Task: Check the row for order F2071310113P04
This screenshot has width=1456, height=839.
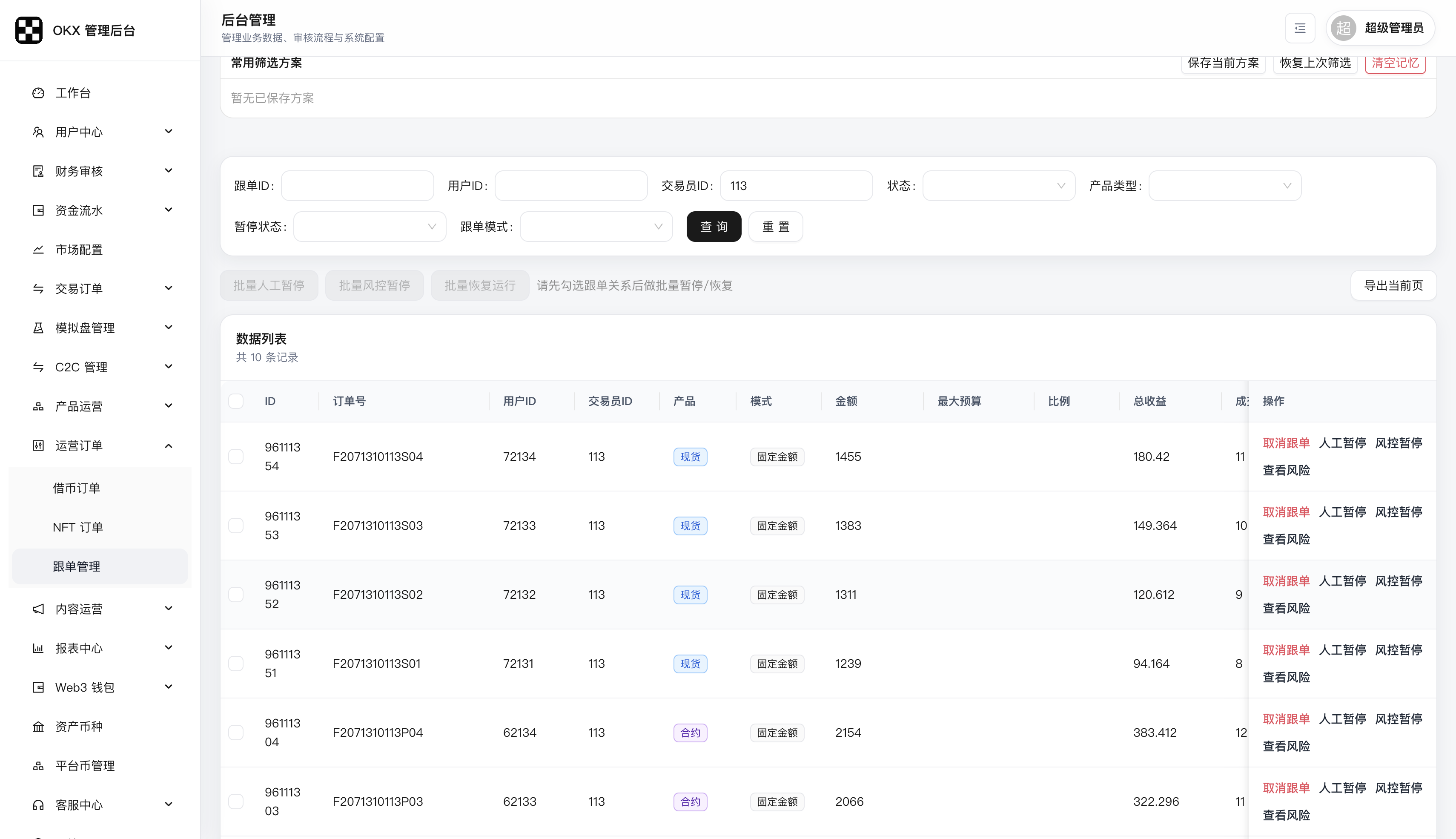Action: (x=235, y=733)
